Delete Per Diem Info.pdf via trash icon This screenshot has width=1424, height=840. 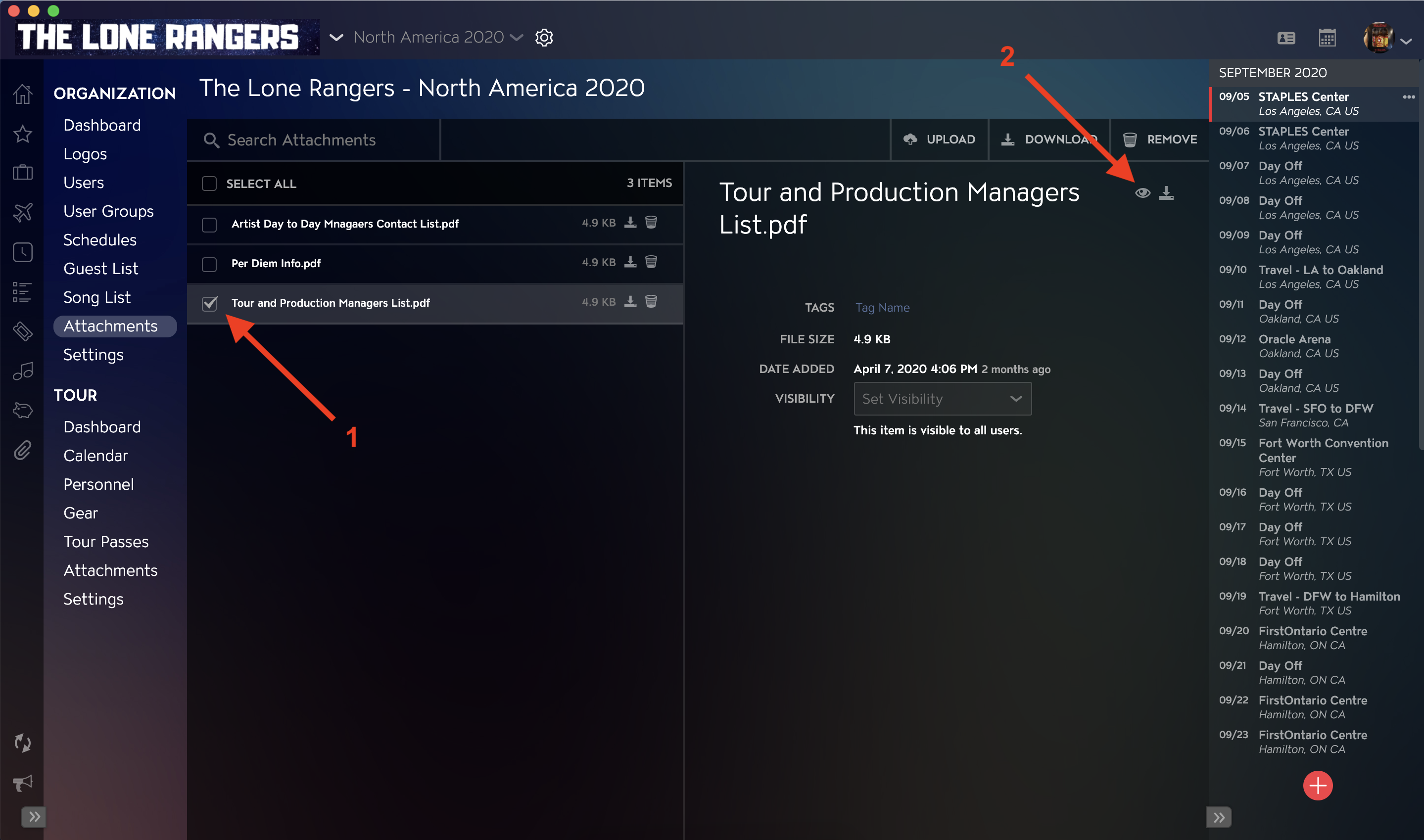[x=651, y=262]
